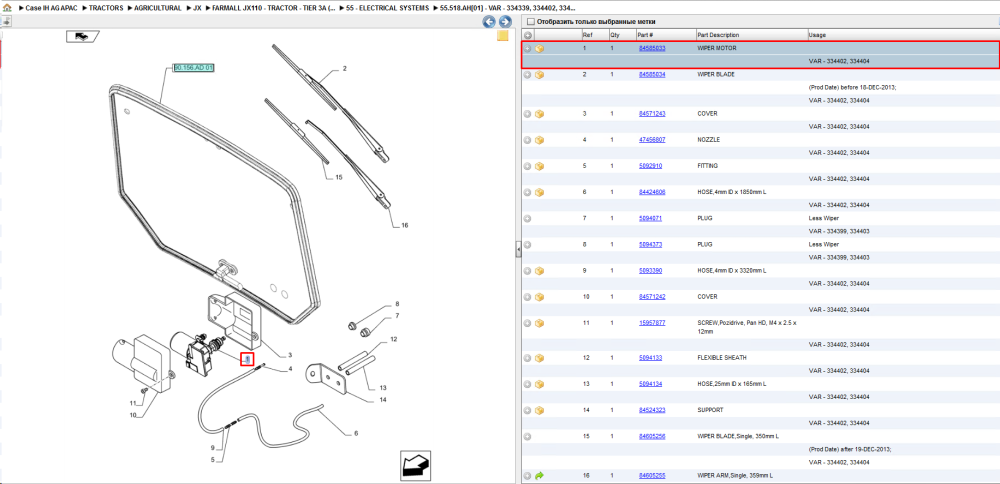Image resolution: width=1000 pixels, height=484 pixels.
Task: Click callout number 15 in the diagram
Action: [339, 178]
